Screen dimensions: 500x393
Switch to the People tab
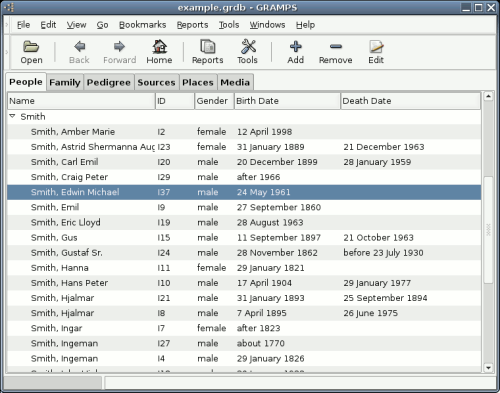(26, 82)
